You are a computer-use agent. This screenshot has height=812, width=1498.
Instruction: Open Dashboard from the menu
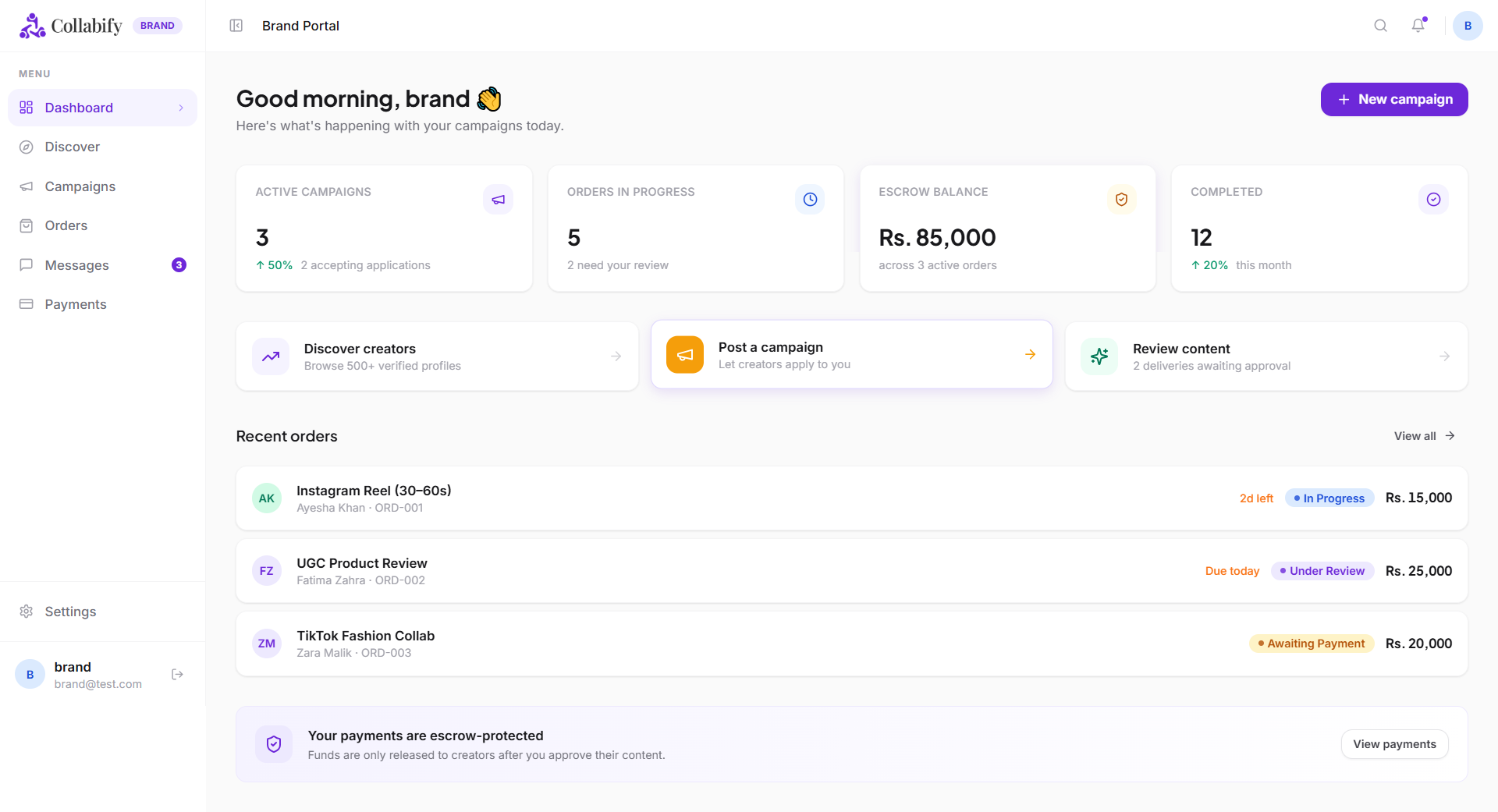[102, 108]
